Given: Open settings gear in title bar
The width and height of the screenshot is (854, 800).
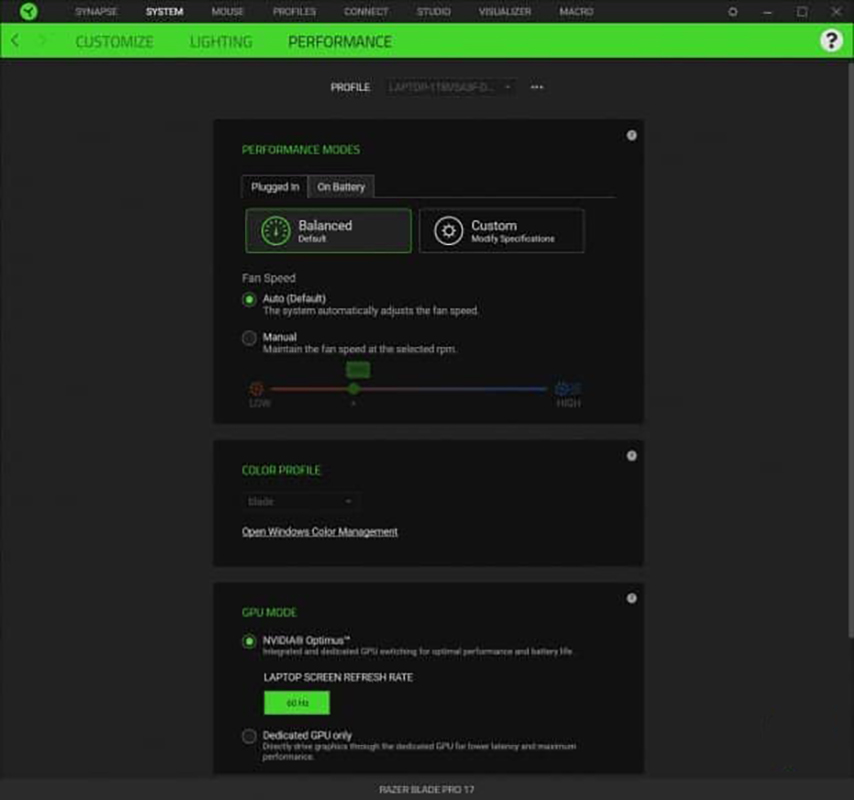Looking at the screenshot, I should tap(733, 11).
